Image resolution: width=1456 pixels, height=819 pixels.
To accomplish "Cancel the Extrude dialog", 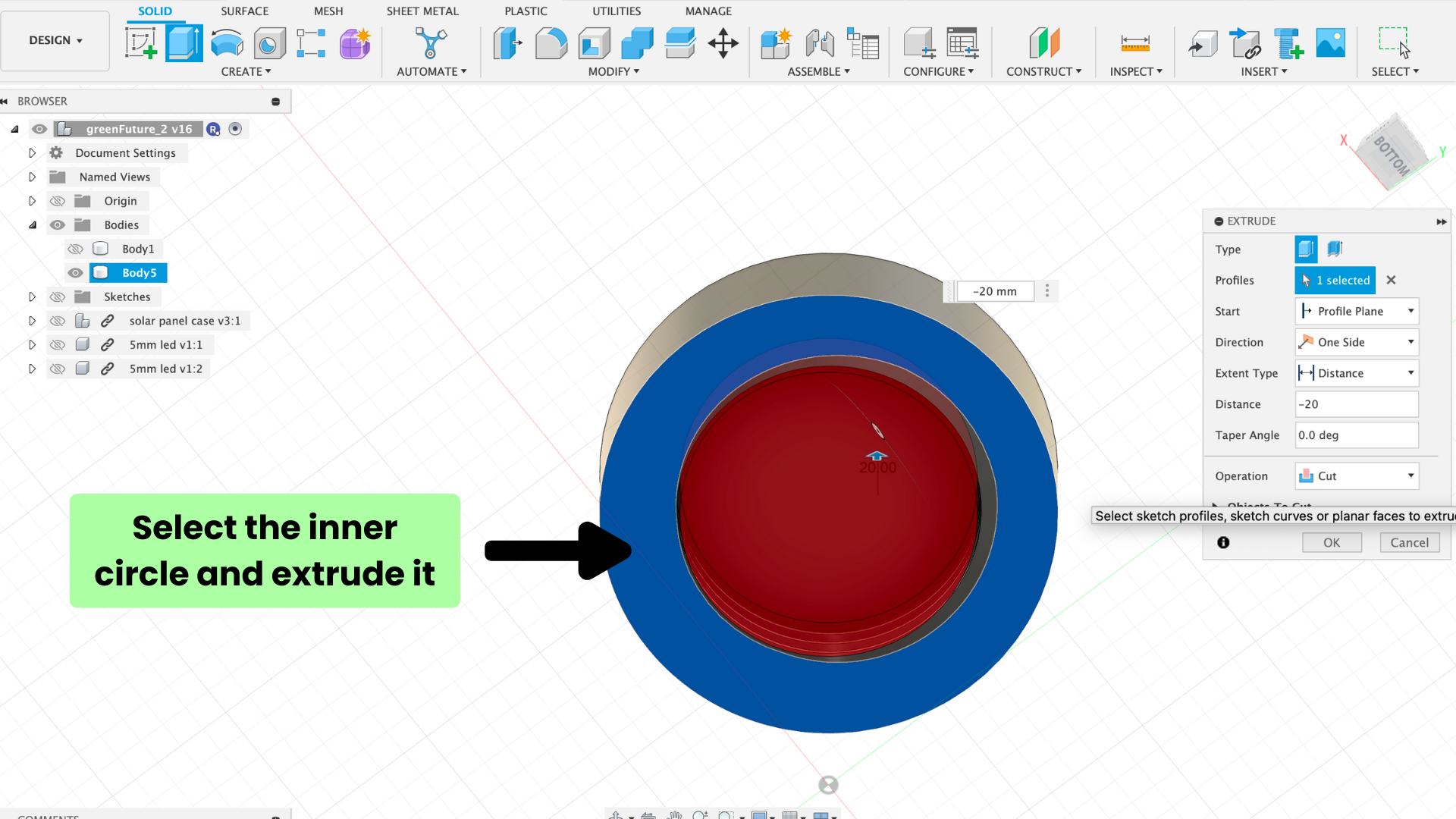I will click(1410, 542).
